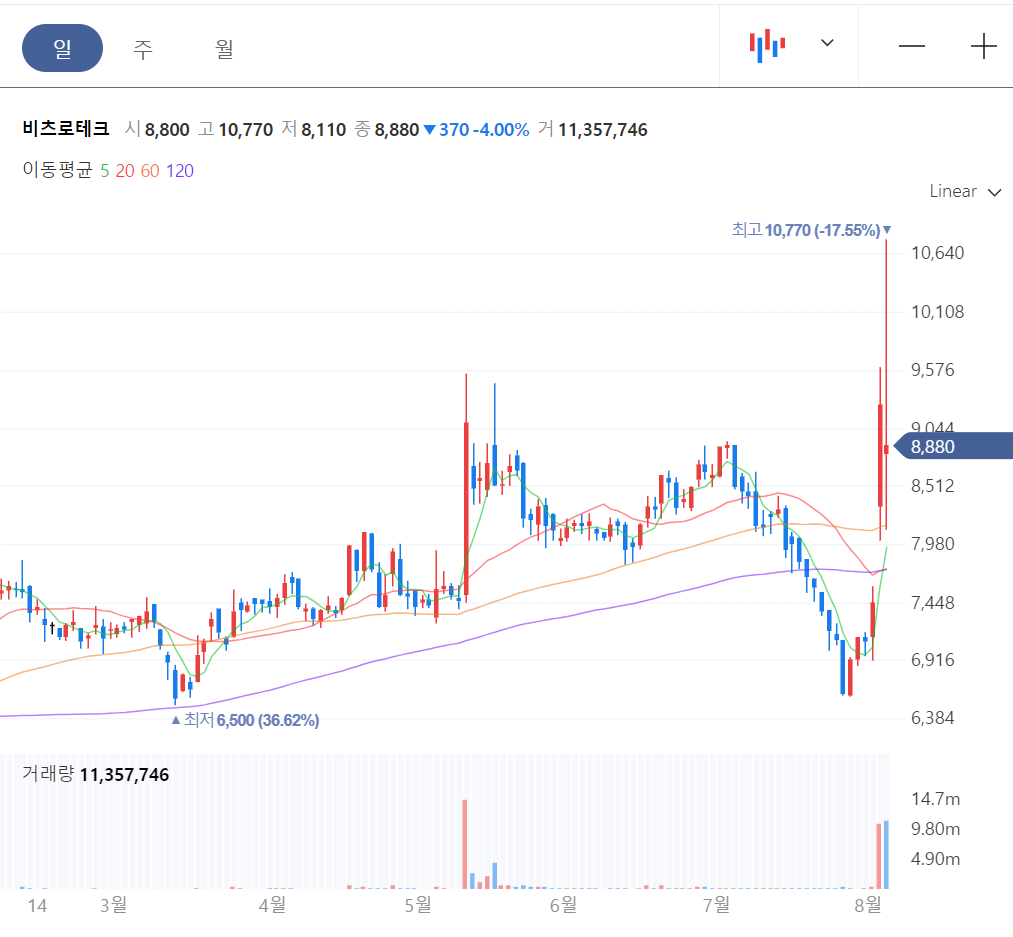This screenshot has width=1013, height=937.
Task: Click the 비츠로테크 stock name
Action: pyautogui.click(x=66, y=129)
